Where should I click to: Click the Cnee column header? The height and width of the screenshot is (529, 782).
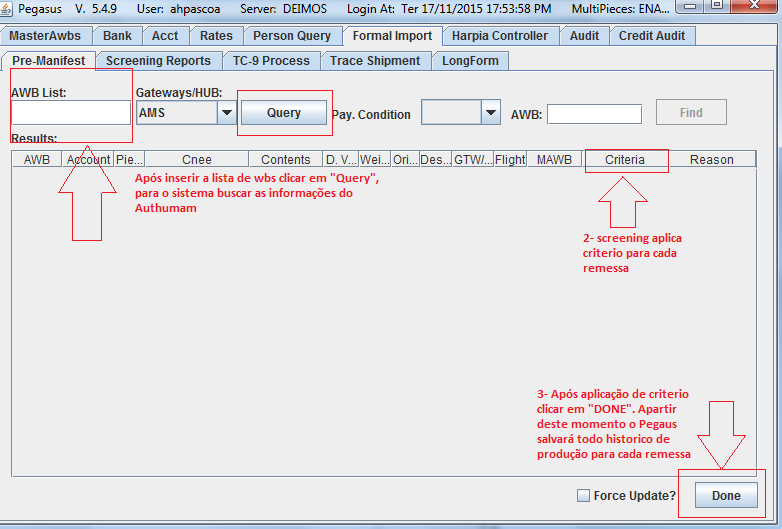point(196,160)
